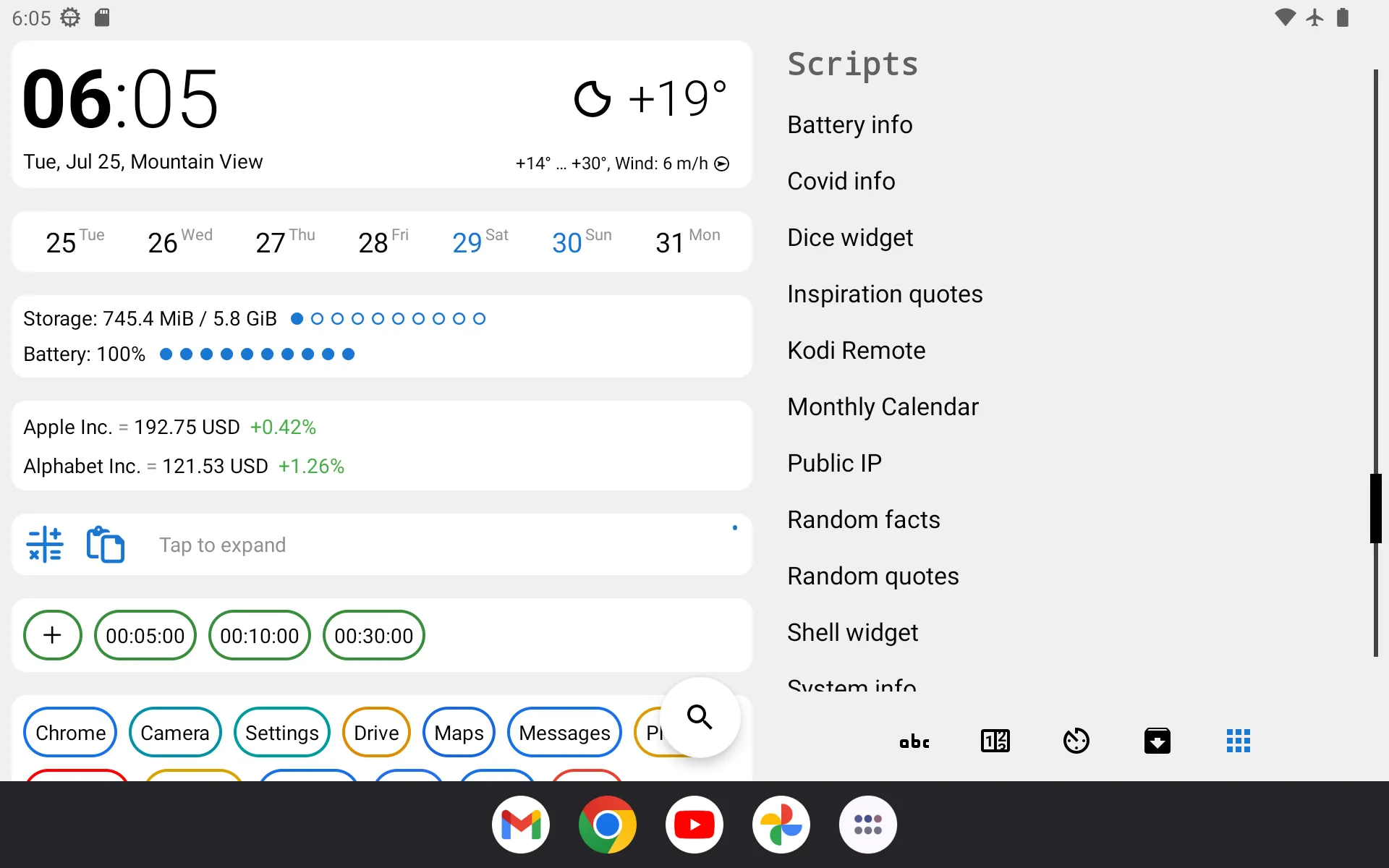The image size is (1389, 868).
Task: Open Gmail app from the dock
Action: [520, 824]
